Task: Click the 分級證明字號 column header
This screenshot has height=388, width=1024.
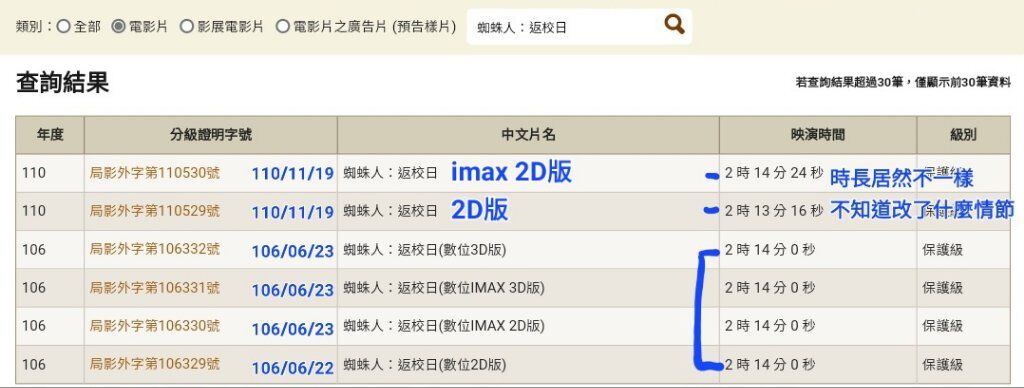Action: pyautogui.click(x=211, y=135)
